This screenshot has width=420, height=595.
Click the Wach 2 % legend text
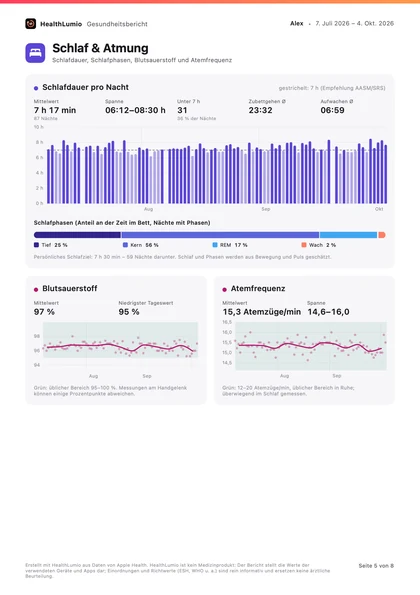tap(322, 245)
